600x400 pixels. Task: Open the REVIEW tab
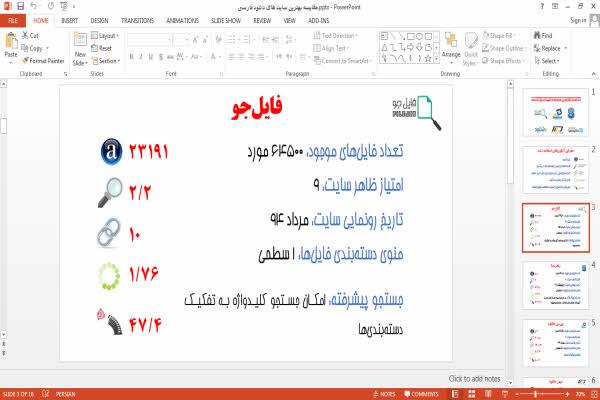coord(262,21)
